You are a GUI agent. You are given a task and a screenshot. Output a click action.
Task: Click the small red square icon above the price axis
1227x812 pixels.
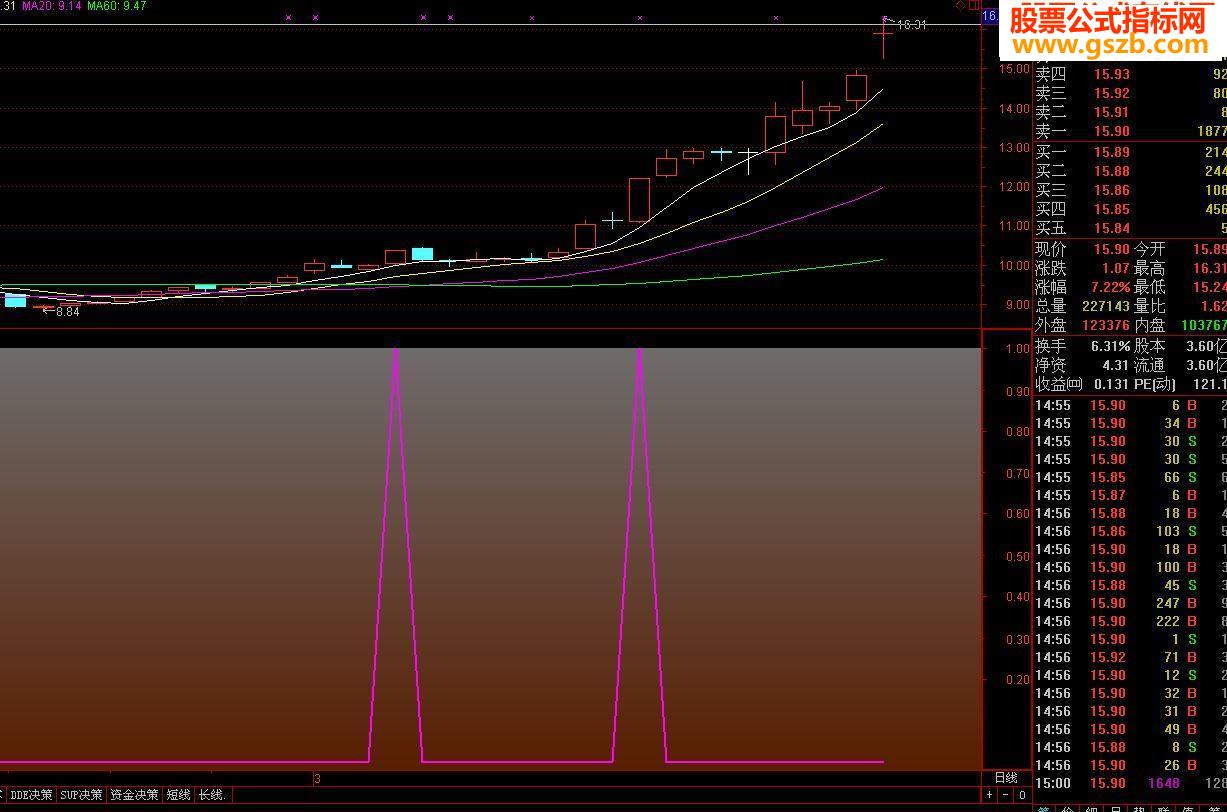pyautogui.click(x=973, y=5)
